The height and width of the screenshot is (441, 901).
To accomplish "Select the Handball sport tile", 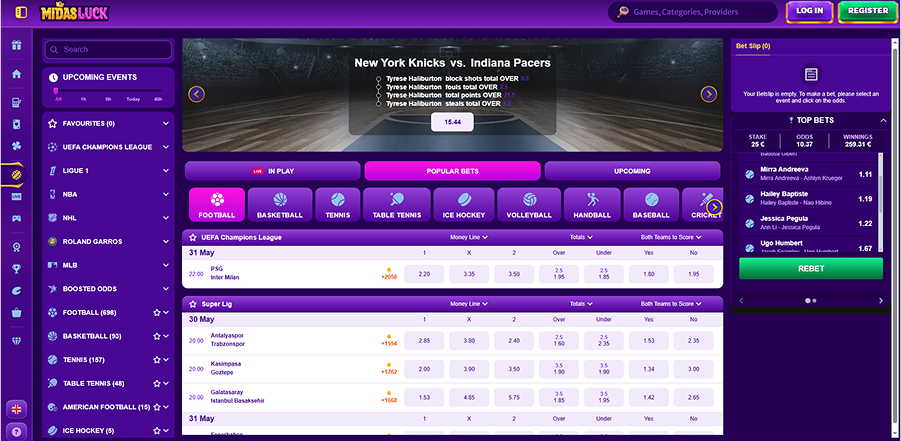I will (x=592, y=205).
